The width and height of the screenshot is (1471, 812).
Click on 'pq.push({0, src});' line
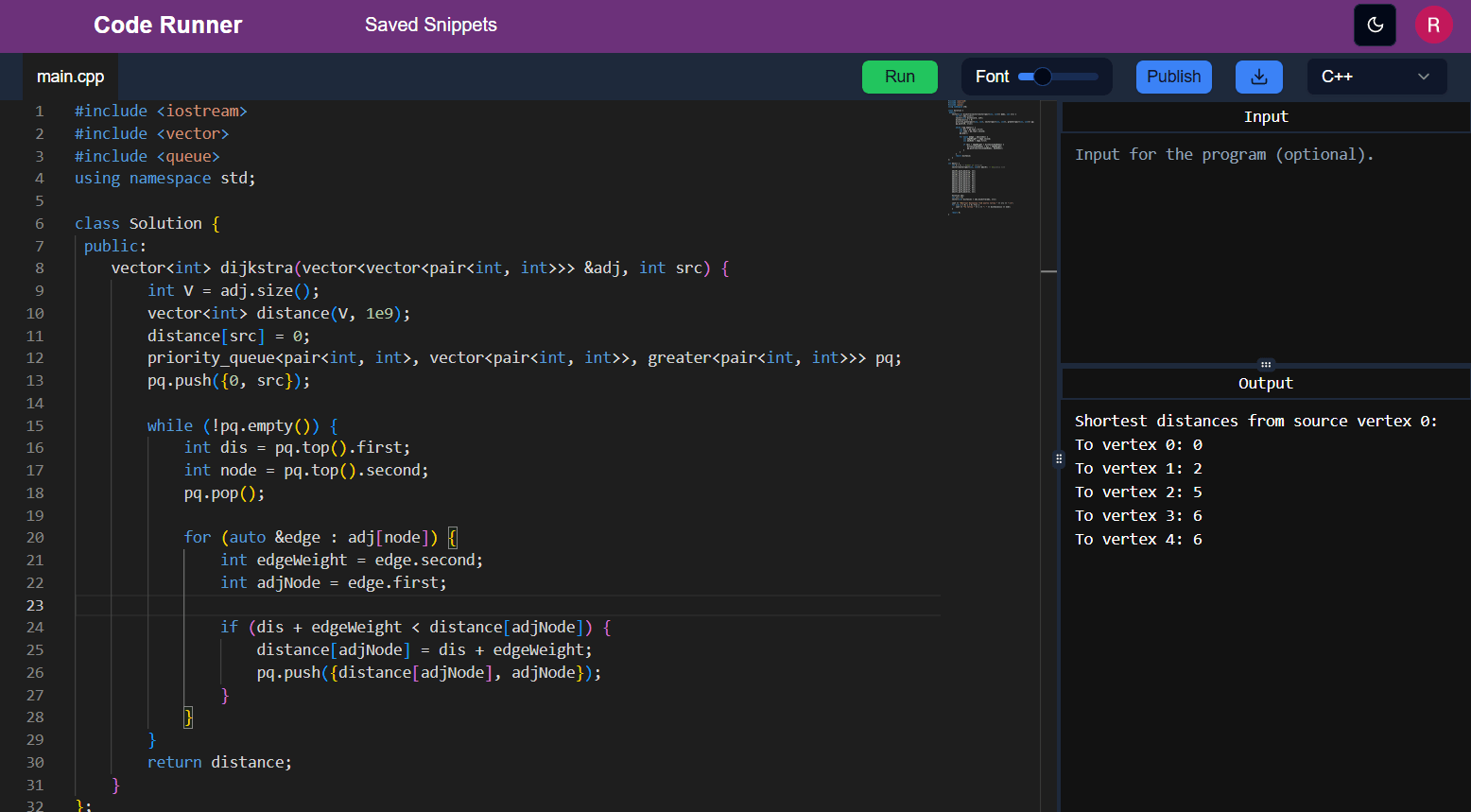pyautogui.click(x=229, y=380)
